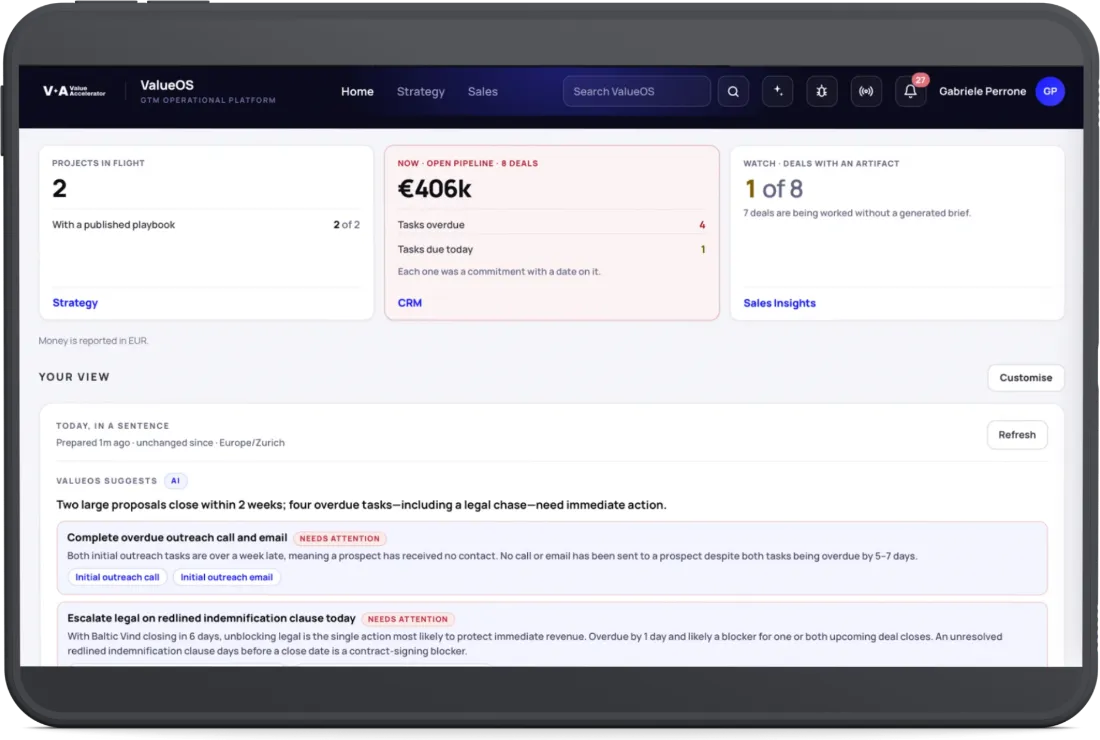Open the Initial outreach email chip
The image size is (1100, 740).
[x=227, y=577]
